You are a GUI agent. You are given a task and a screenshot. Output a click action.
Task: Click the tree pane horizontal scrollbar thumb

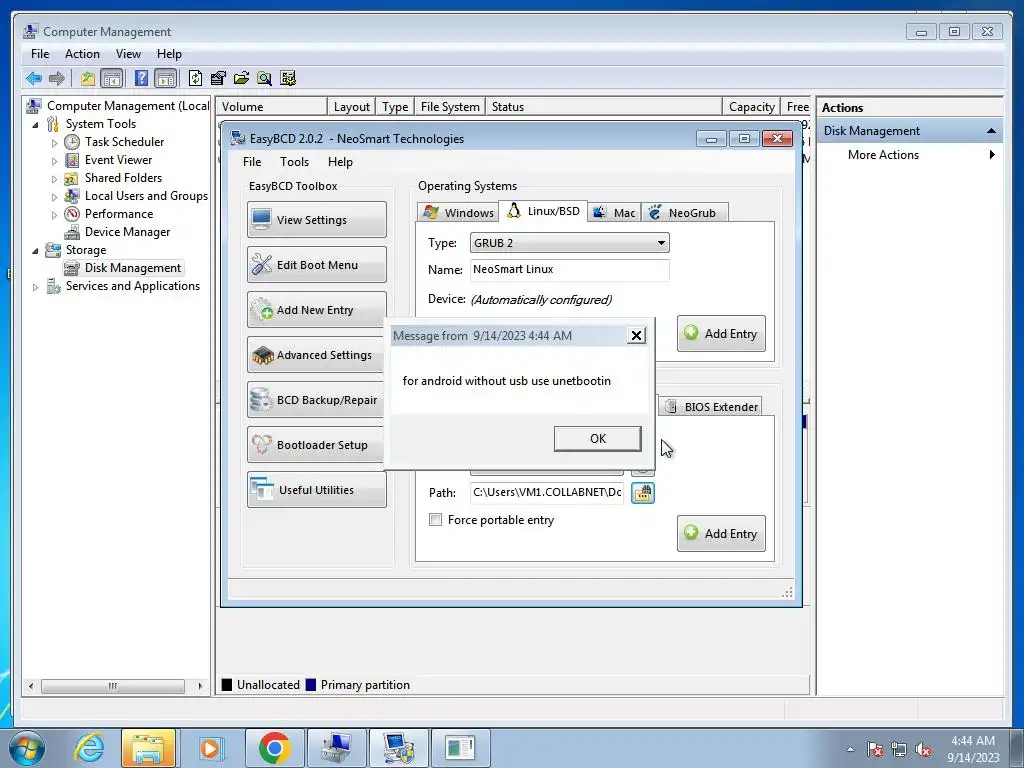112,686
